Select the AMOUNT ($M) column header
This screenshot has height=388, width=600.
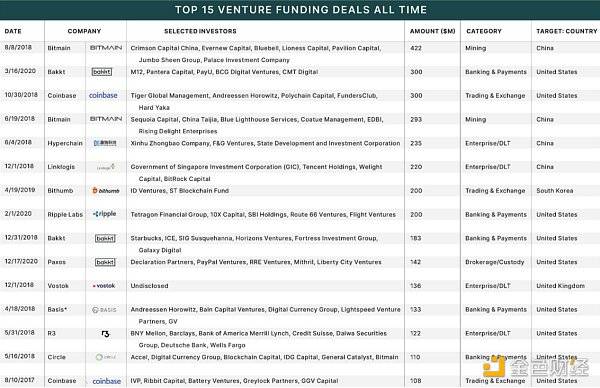coord(432,31)
